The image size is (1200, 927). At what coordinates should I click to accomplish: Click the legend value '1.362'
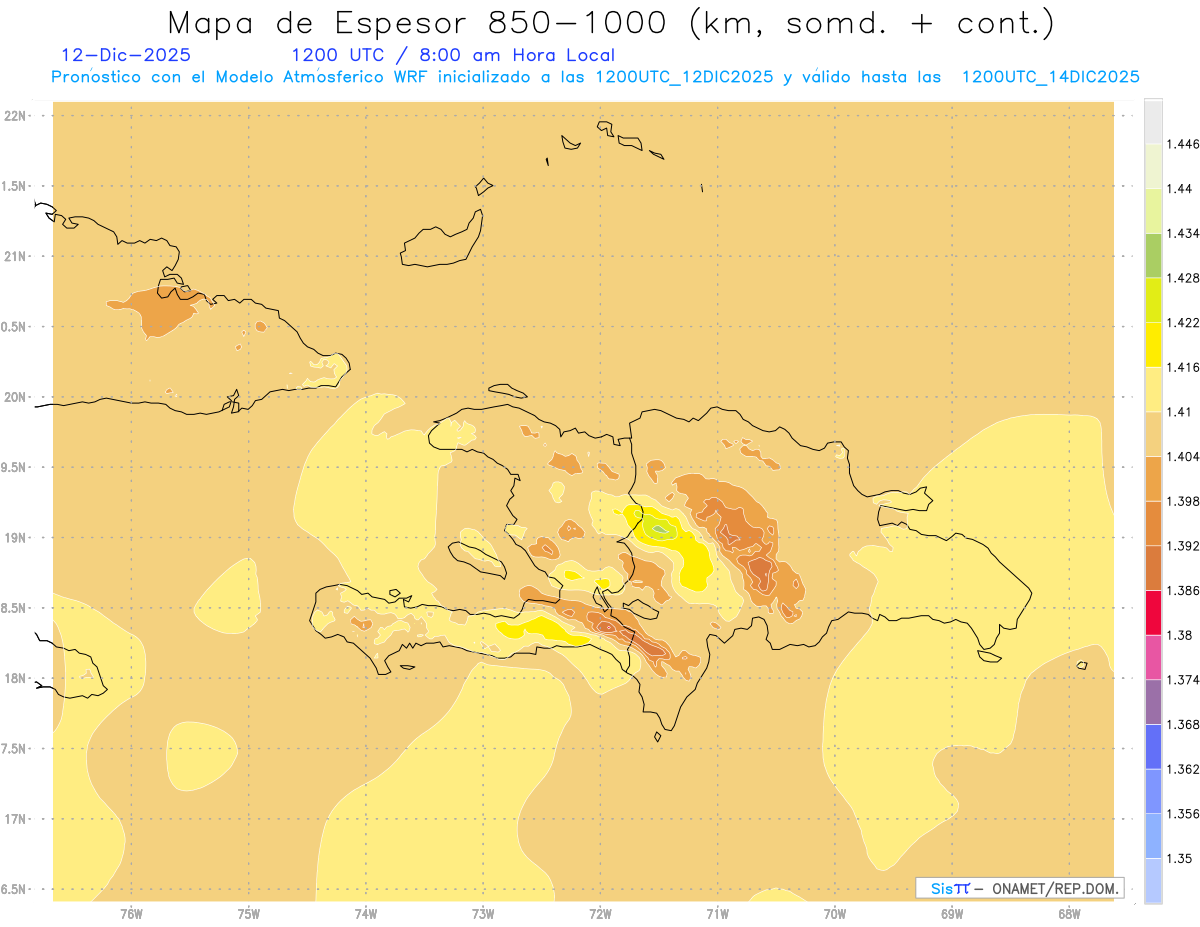click(x=1183, y=769)
